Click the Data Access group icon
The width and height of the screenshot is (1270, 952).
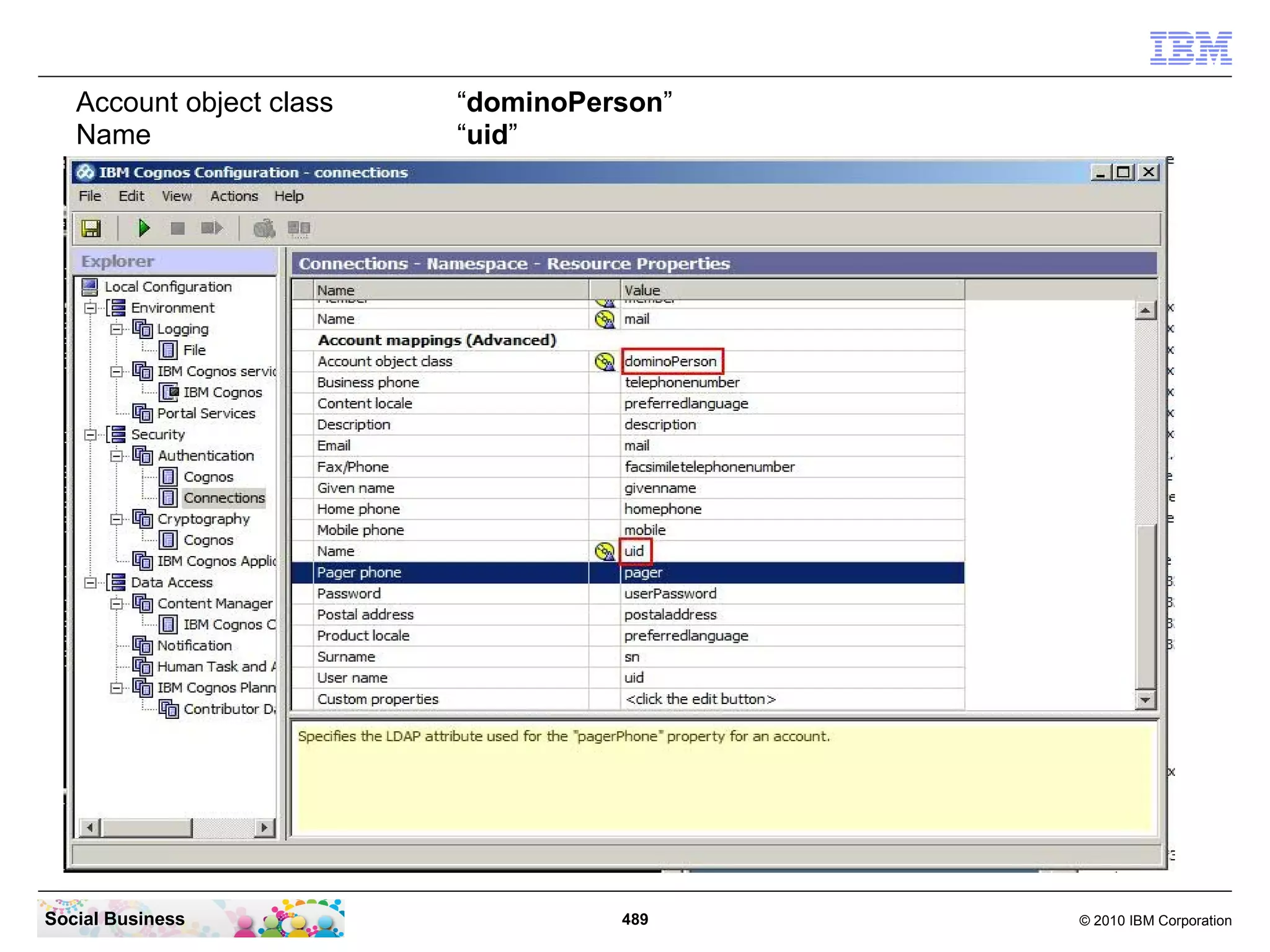(117, 582)
